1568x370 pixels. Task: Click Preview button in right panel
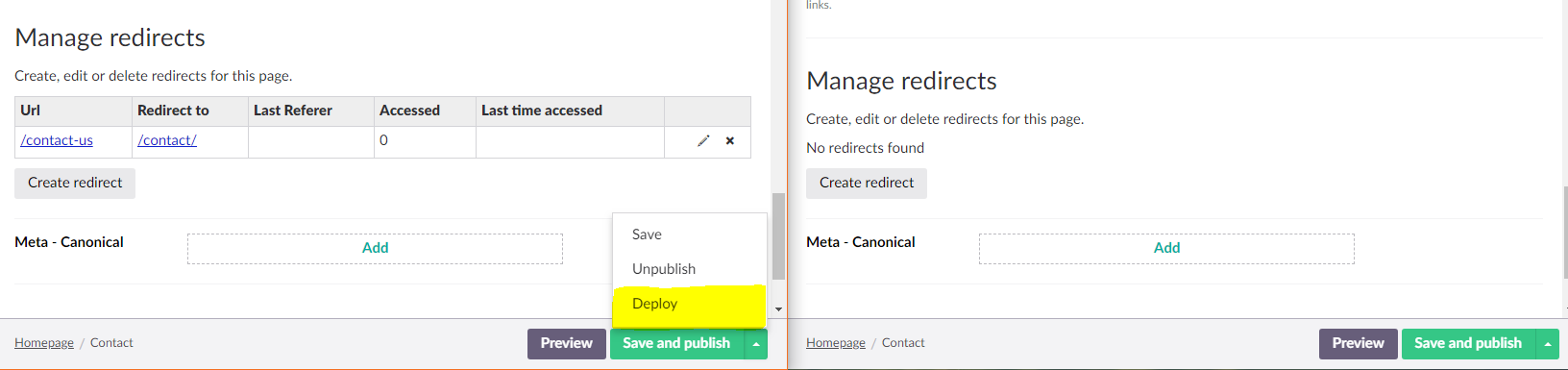tap(1359, 343)
